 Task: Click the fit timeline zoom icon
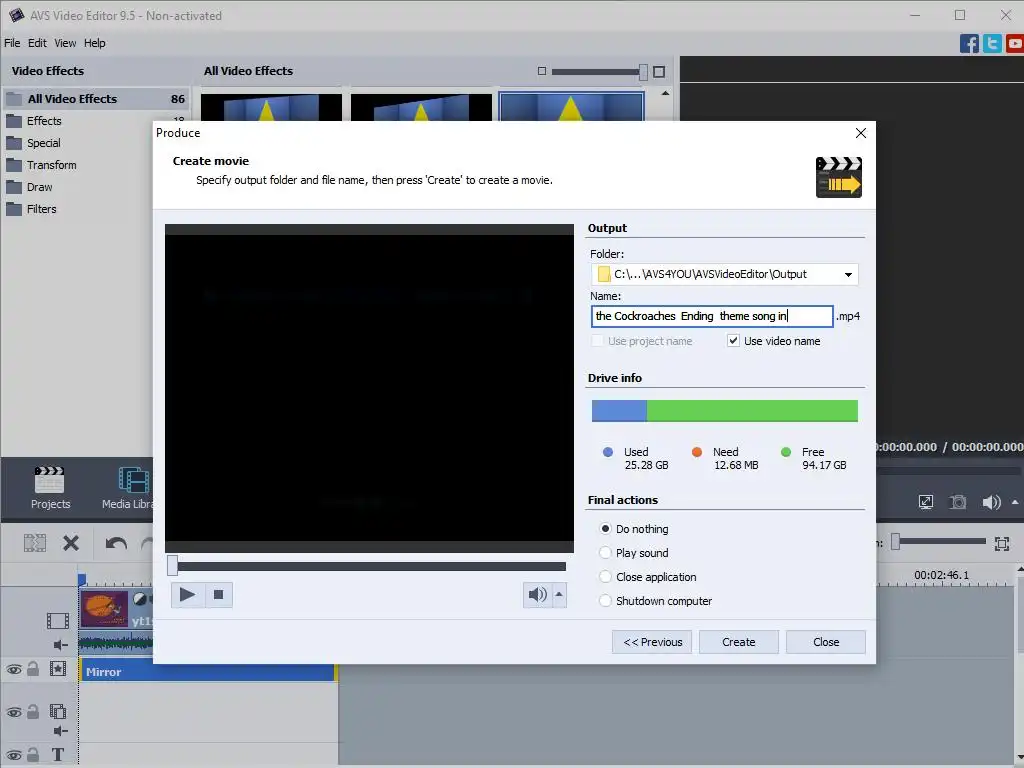1002,543
